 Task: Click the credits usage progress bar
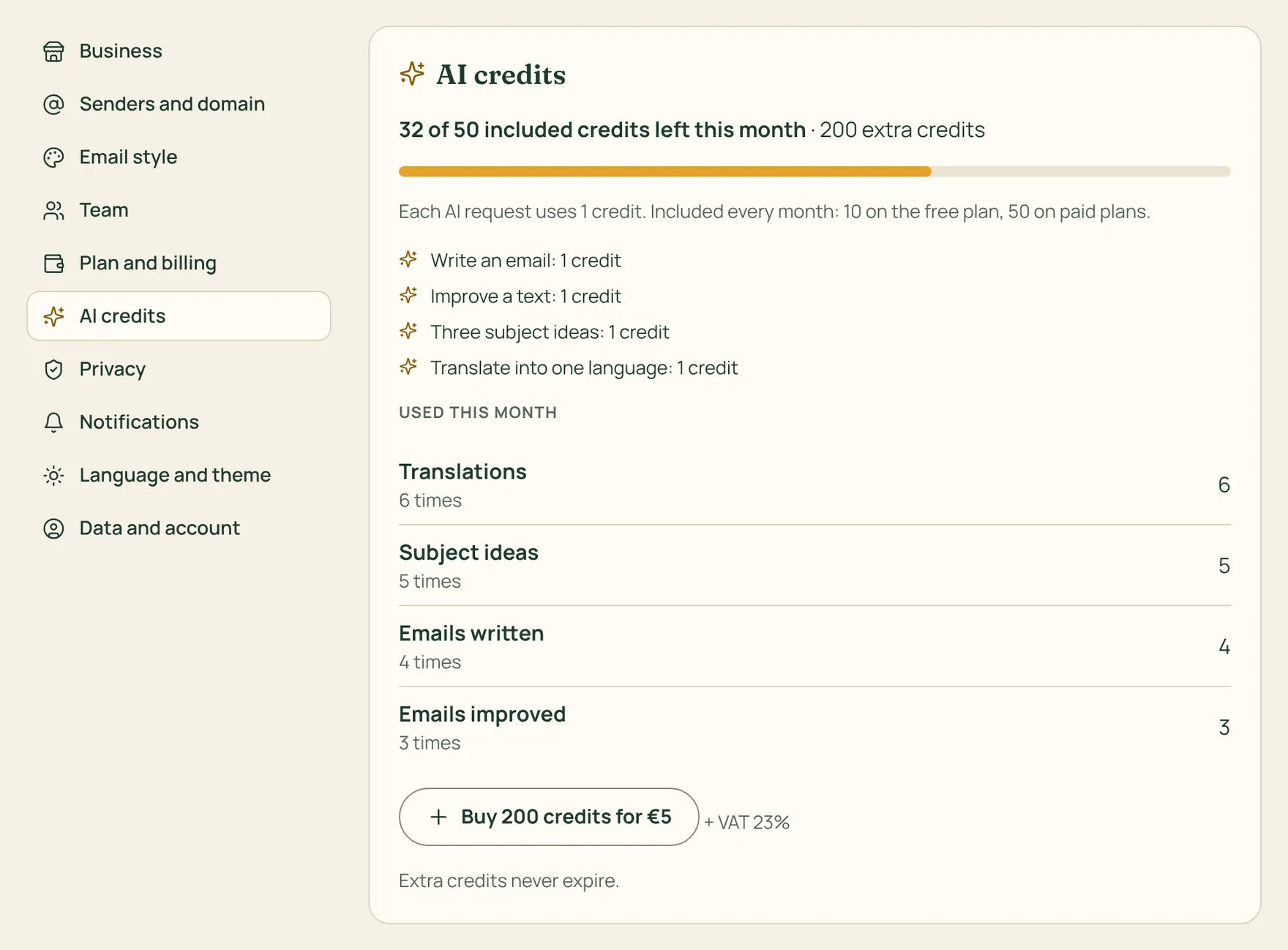815,171
